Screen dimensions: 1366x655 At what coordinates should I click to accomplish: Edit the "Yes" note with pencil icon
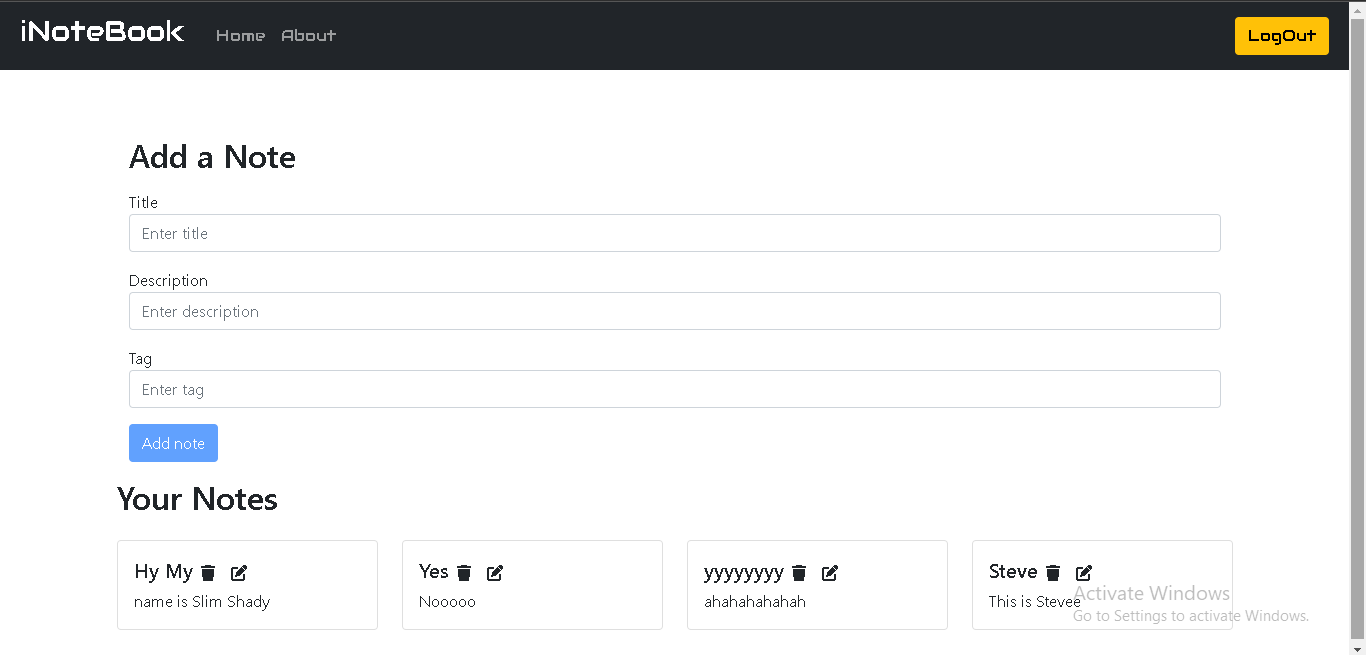[x=494, y=572]
